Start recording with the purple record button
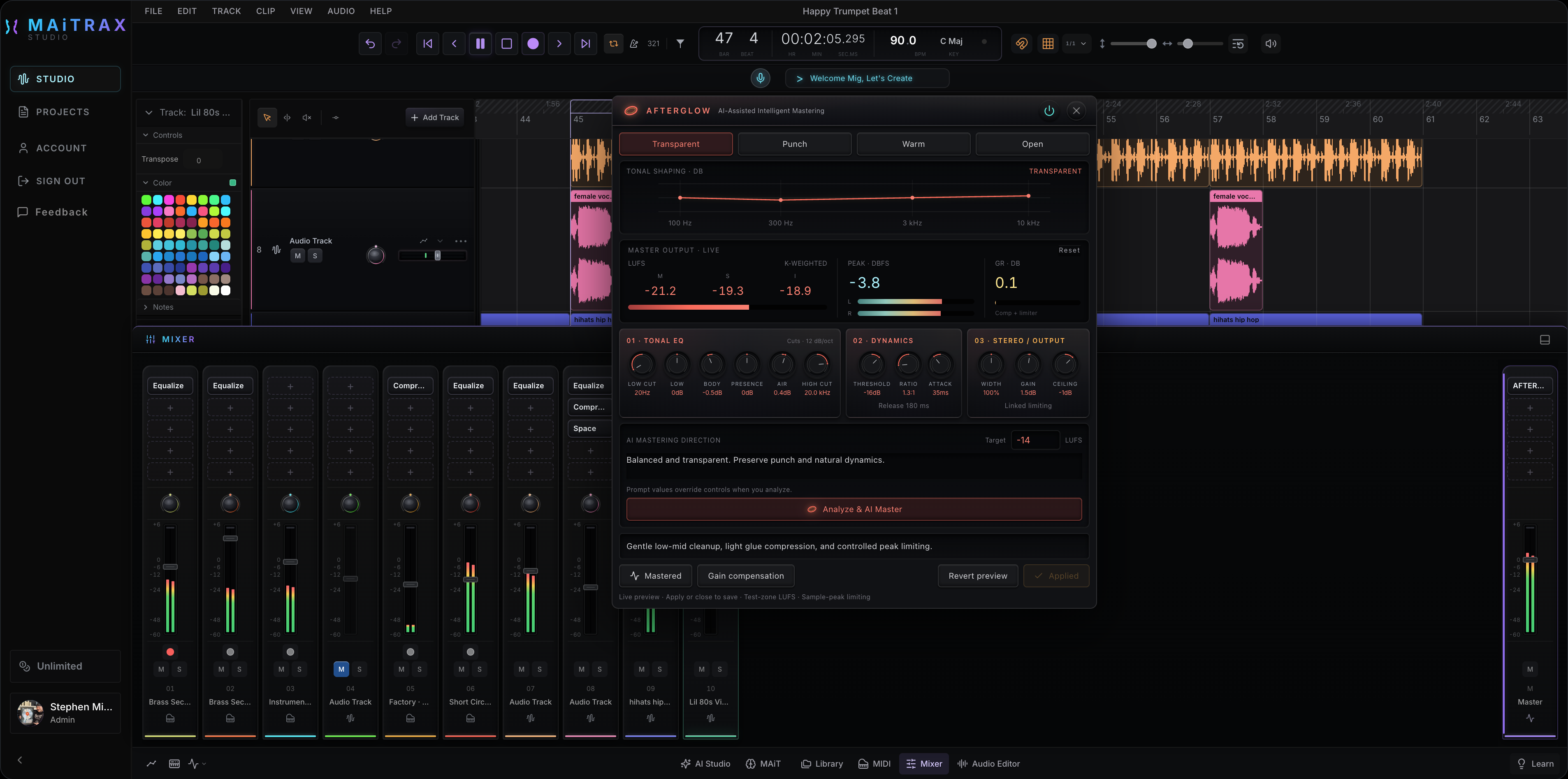Image resolution: width=1568 pixels, height=779 pixels. pyautogui.click(x=533, y=43)
